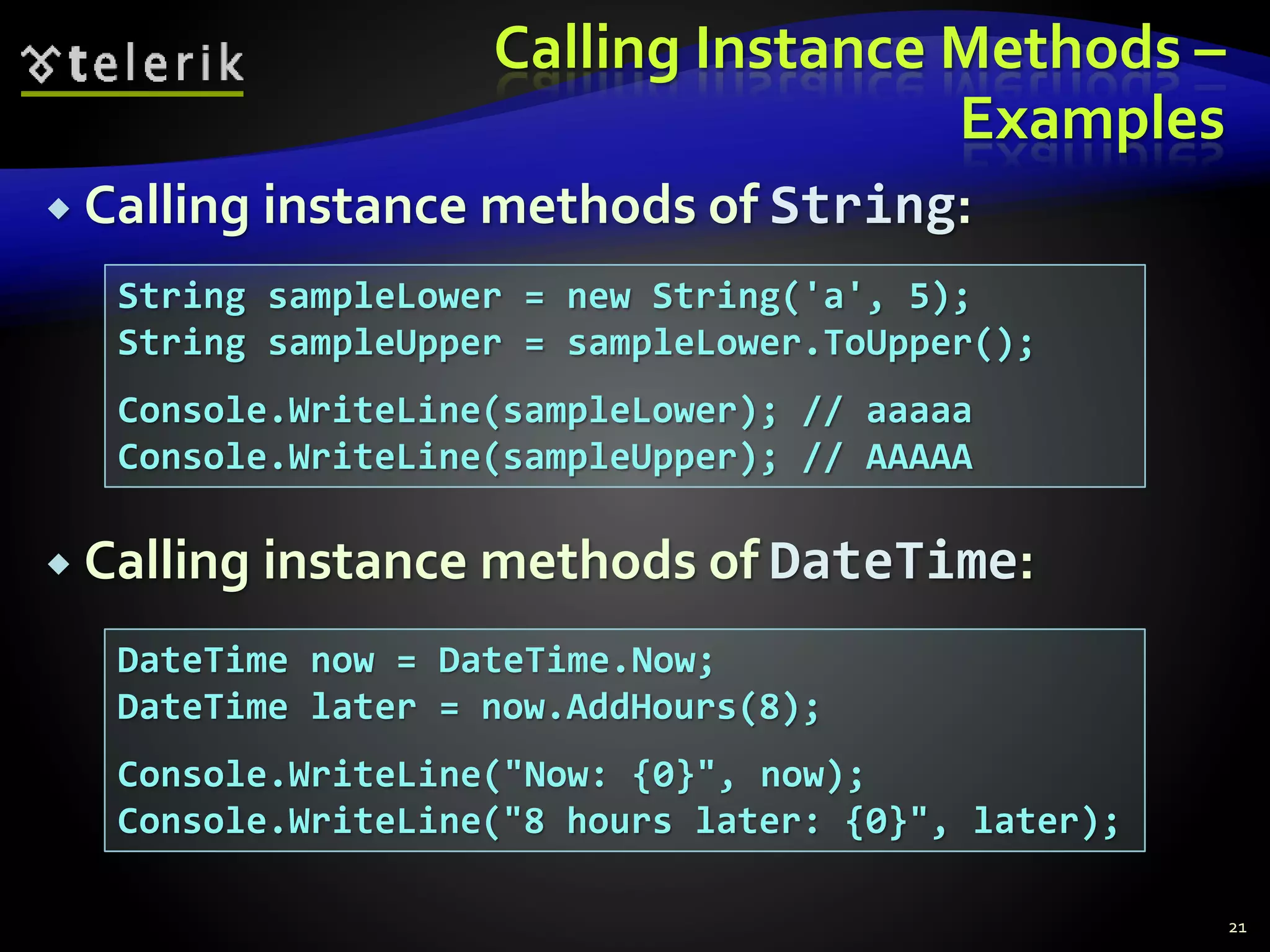
Task: Click the "8 hours later: {0}" string
Action: coord(715,822)
